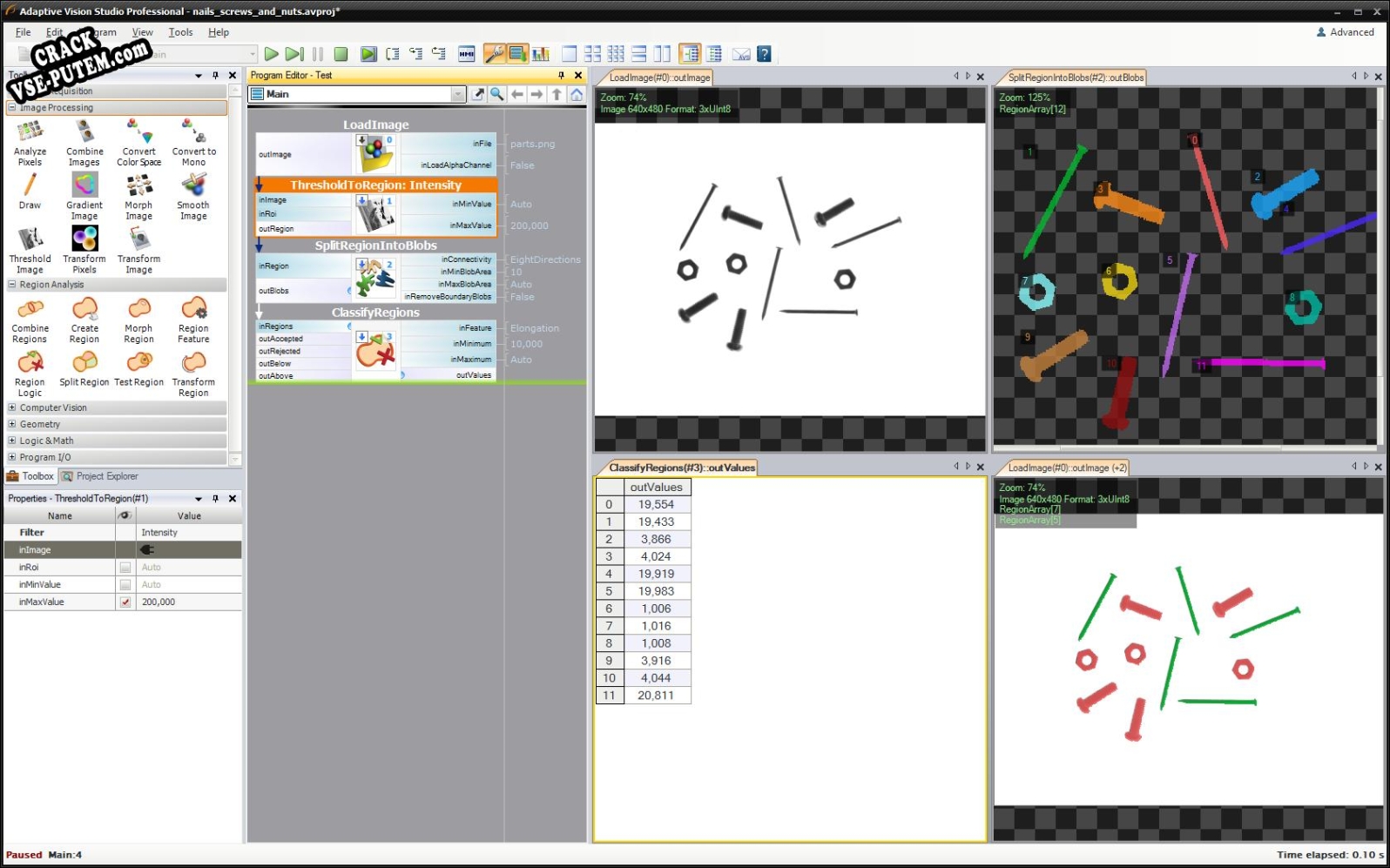Screen dimensions: 1390x868
Task: Select the Combine Regions tool
Action: 30,321
